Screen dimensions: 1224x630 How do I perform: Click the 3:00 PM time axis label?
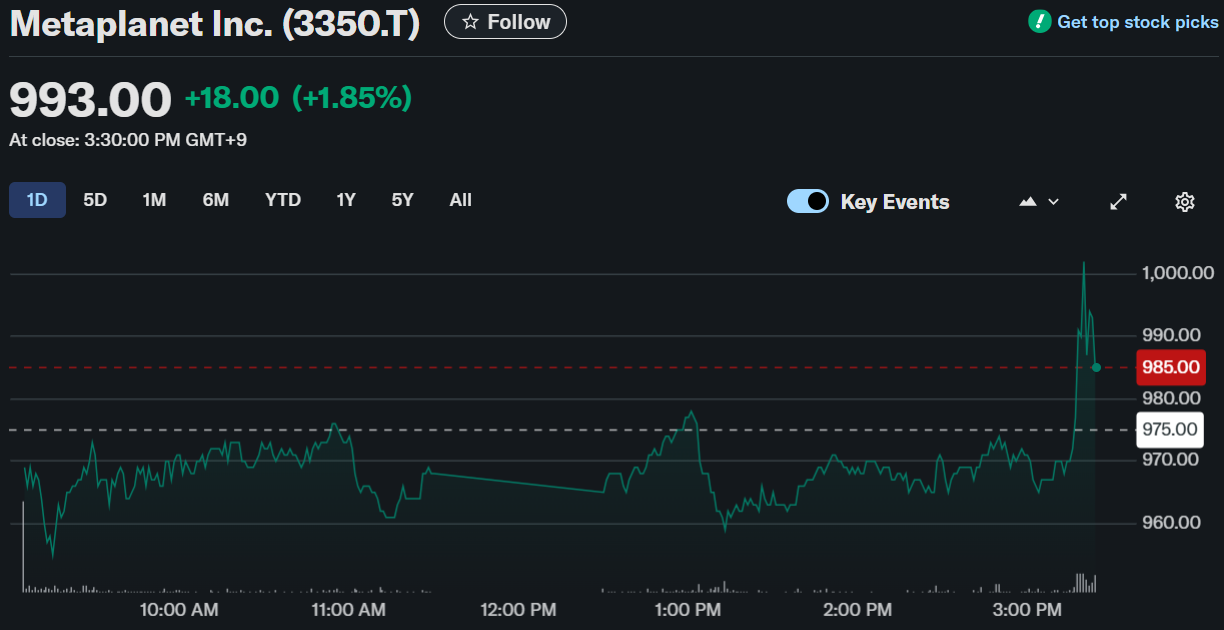coord(1028,609)
